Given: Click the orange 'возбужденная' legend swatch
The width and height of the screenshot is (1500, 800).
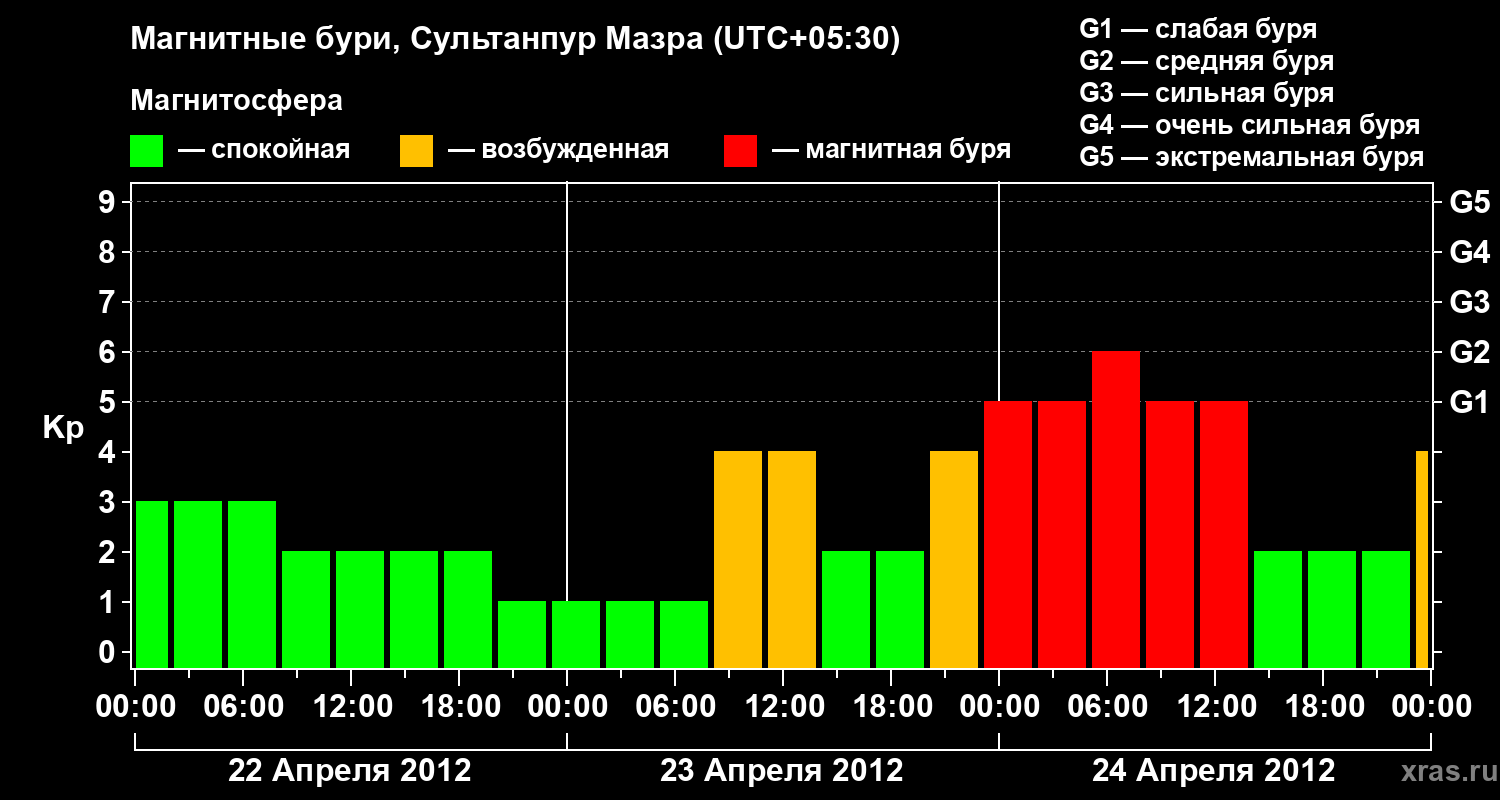Looking at the screenshot, I should click(416, 151).
